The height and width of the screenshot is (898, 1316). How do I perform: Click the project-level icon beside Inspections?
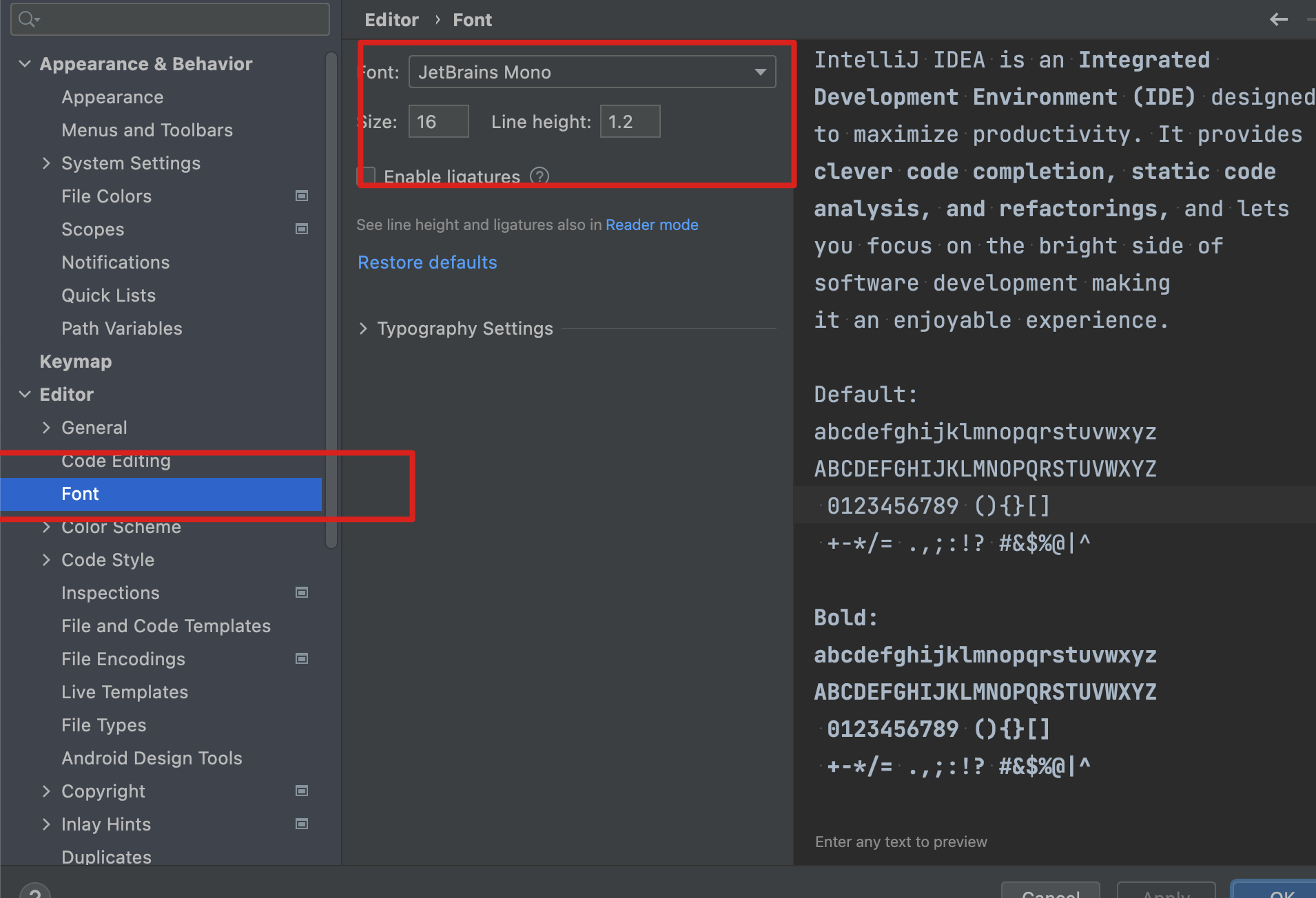[x=302, y=592]
